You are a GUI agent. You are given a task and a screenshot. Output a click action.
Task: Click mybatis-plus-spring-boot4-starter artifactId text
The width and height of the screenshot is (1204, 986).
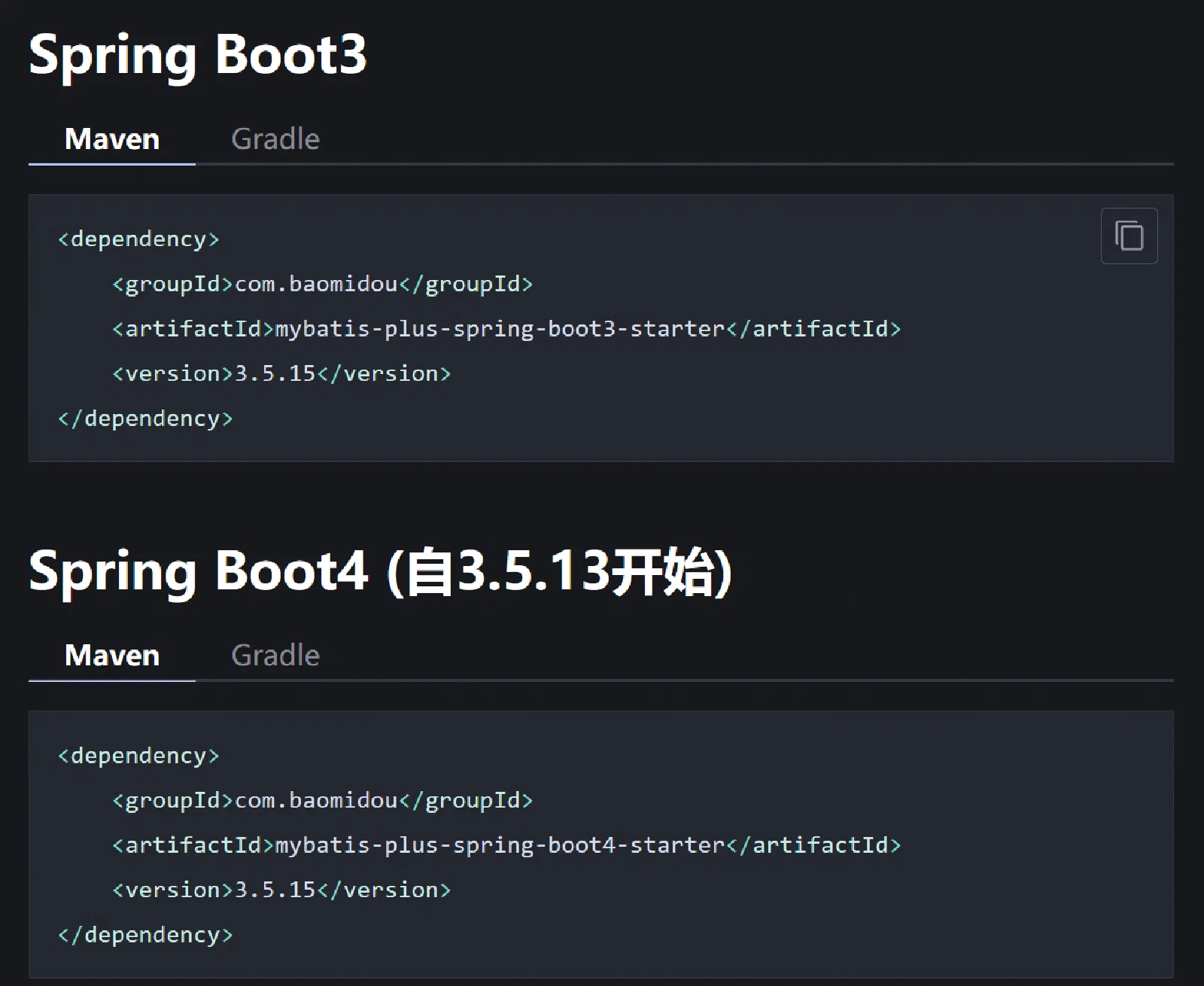click(x=500, y=845)
